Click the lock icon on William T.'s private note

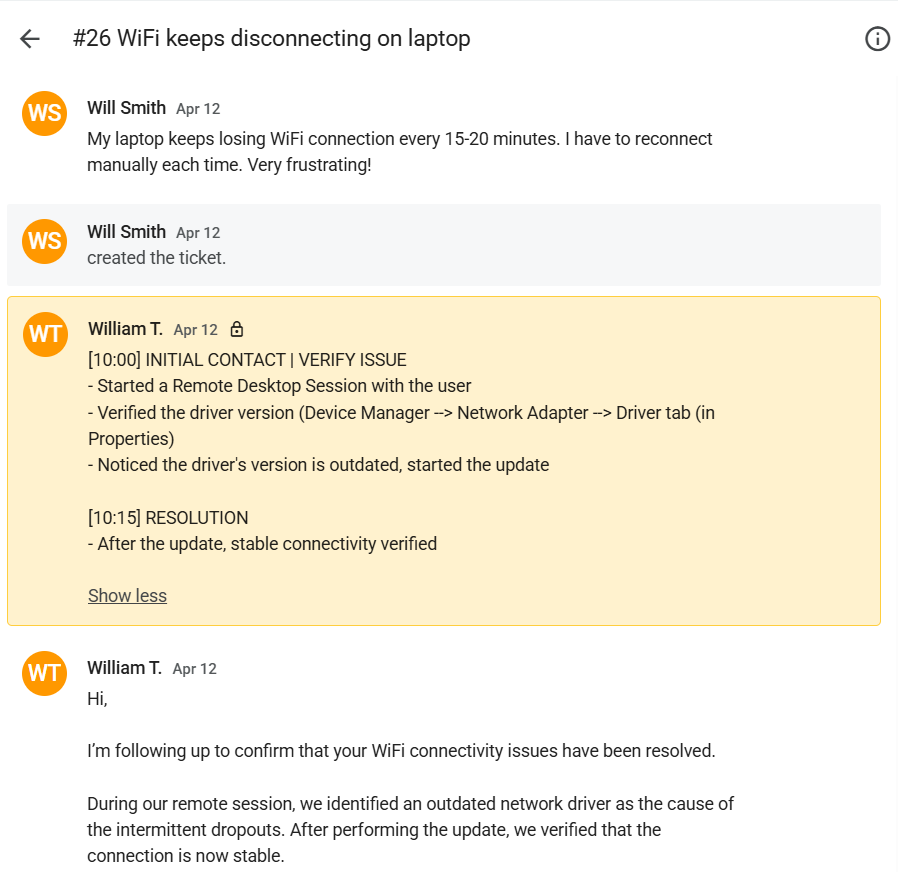point(237,329)
